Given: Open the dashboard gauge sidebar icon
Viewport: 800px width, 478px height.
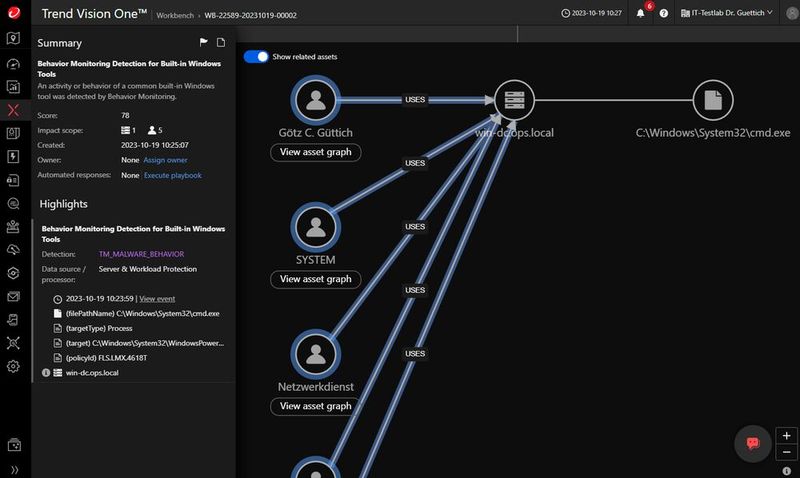Looking at the screenshot, I should 13,64.
